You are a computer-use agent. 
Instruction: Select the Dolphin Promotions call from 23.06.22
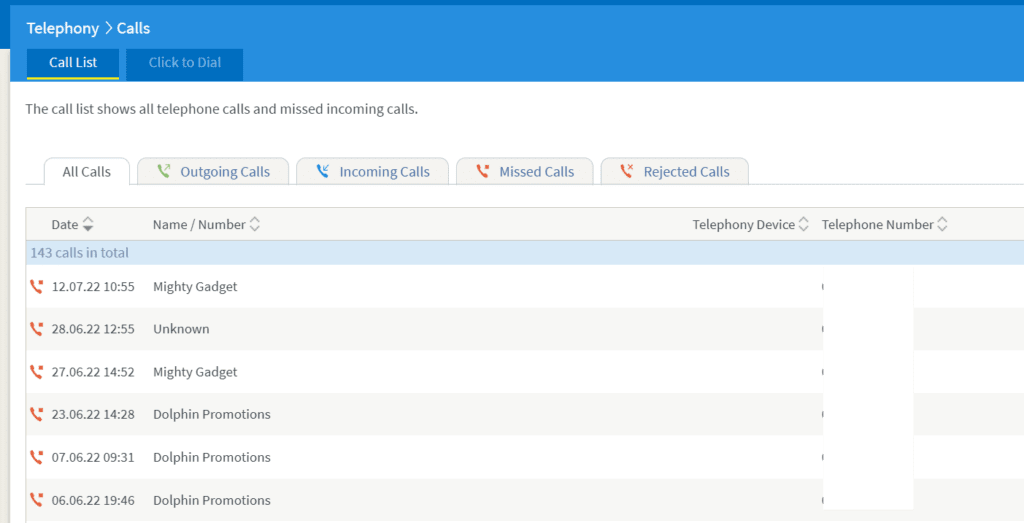211,414
